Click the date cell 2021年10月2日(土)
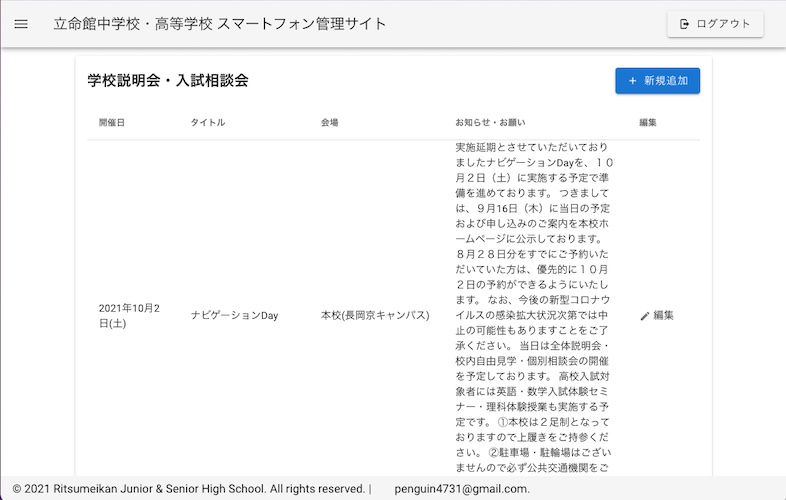 point(129,315)
